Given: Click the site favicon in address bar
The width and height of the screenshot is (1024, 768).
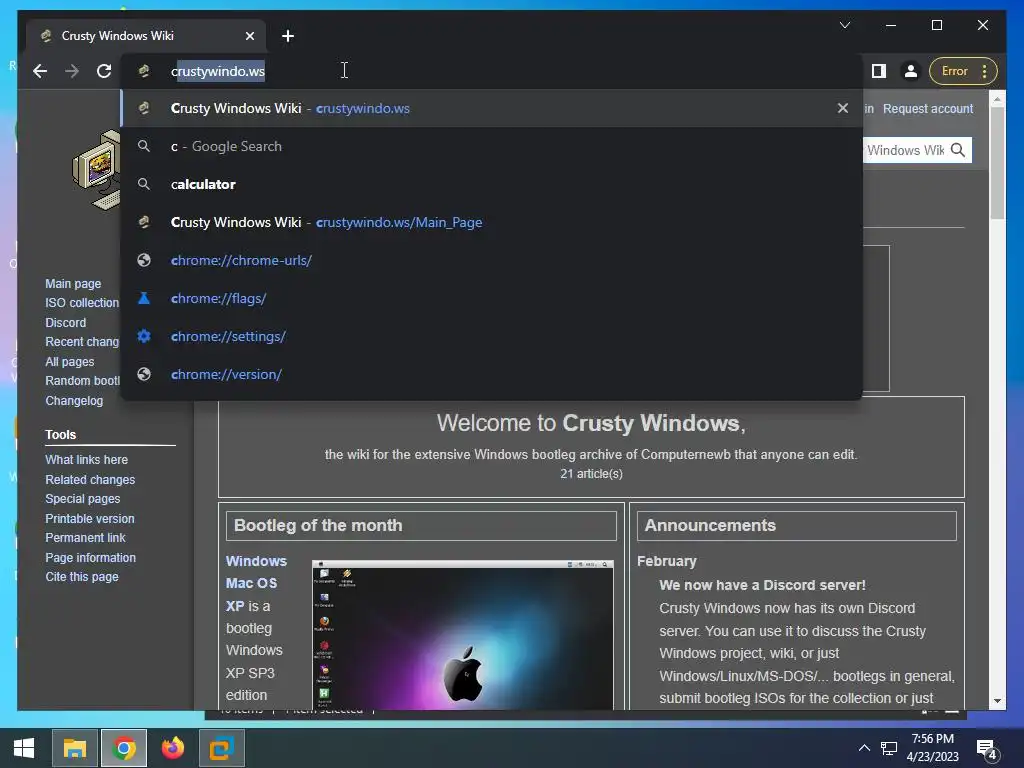Looking at the screenshot, I should coord(144,71).
